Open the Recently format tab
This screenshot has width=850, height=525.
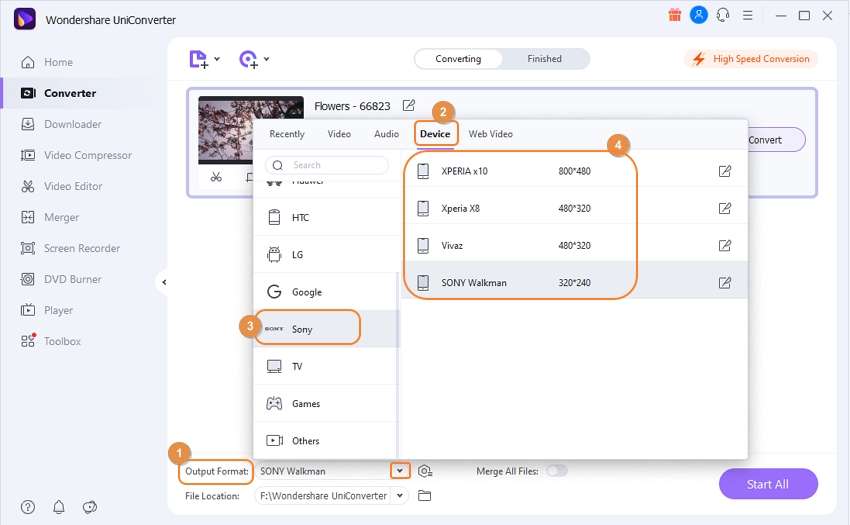click(x=287, y=134)
